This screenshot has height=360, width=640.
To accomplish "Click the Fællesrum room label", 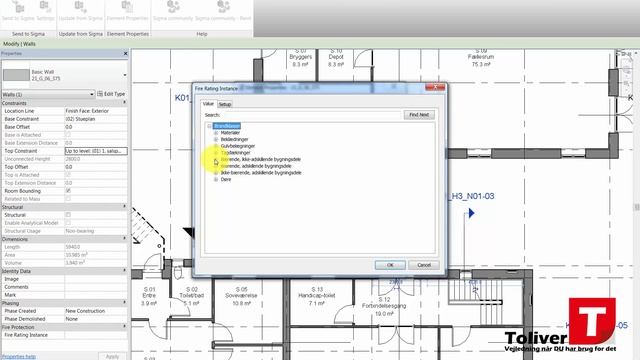I will point(481,57).
